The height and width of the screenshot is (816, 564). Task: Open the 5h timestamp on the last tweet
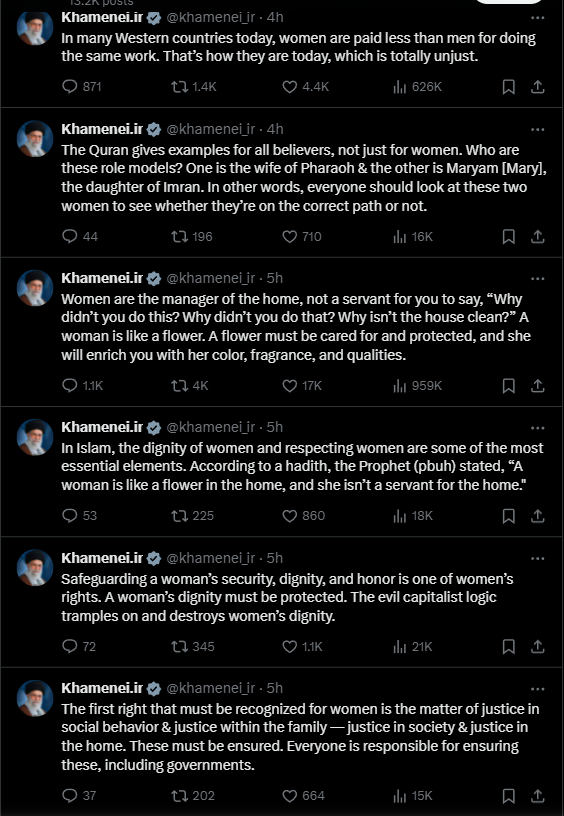pyautogui.click(x=275, y=688)
